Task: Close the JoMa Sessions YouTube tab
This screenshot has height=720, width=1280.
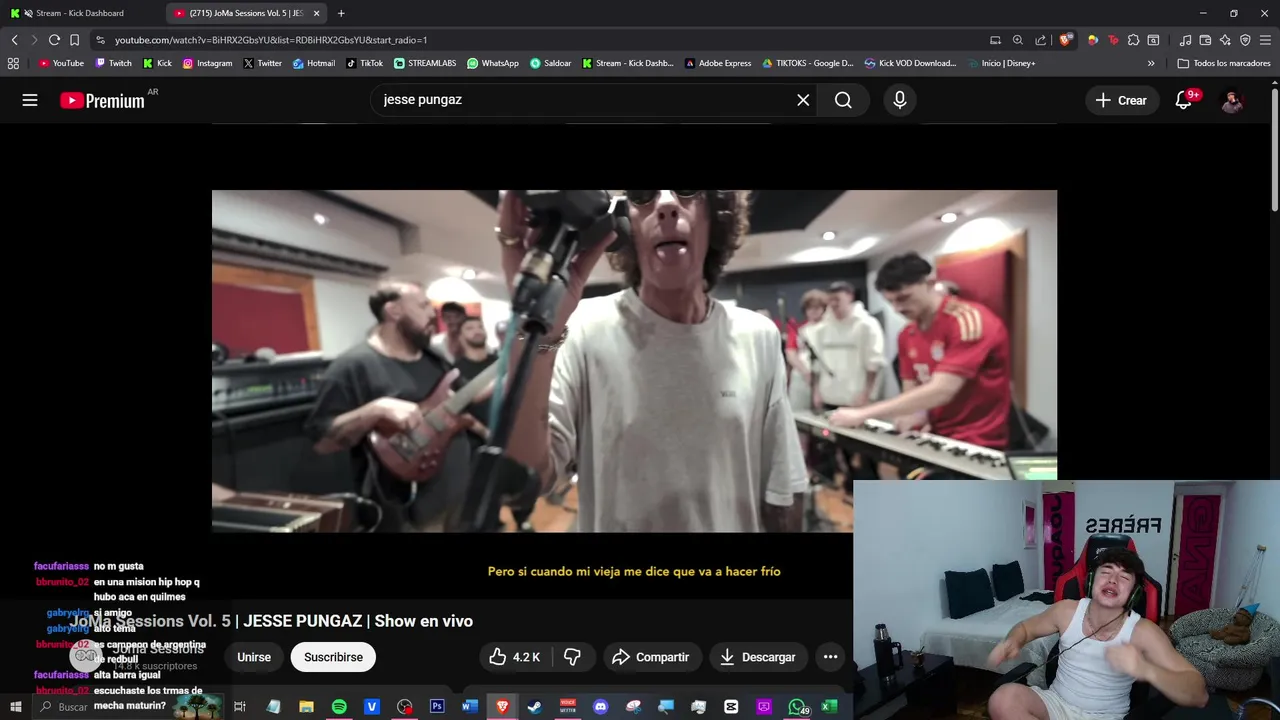Action: pyautogui.click(x=317, y=13)
